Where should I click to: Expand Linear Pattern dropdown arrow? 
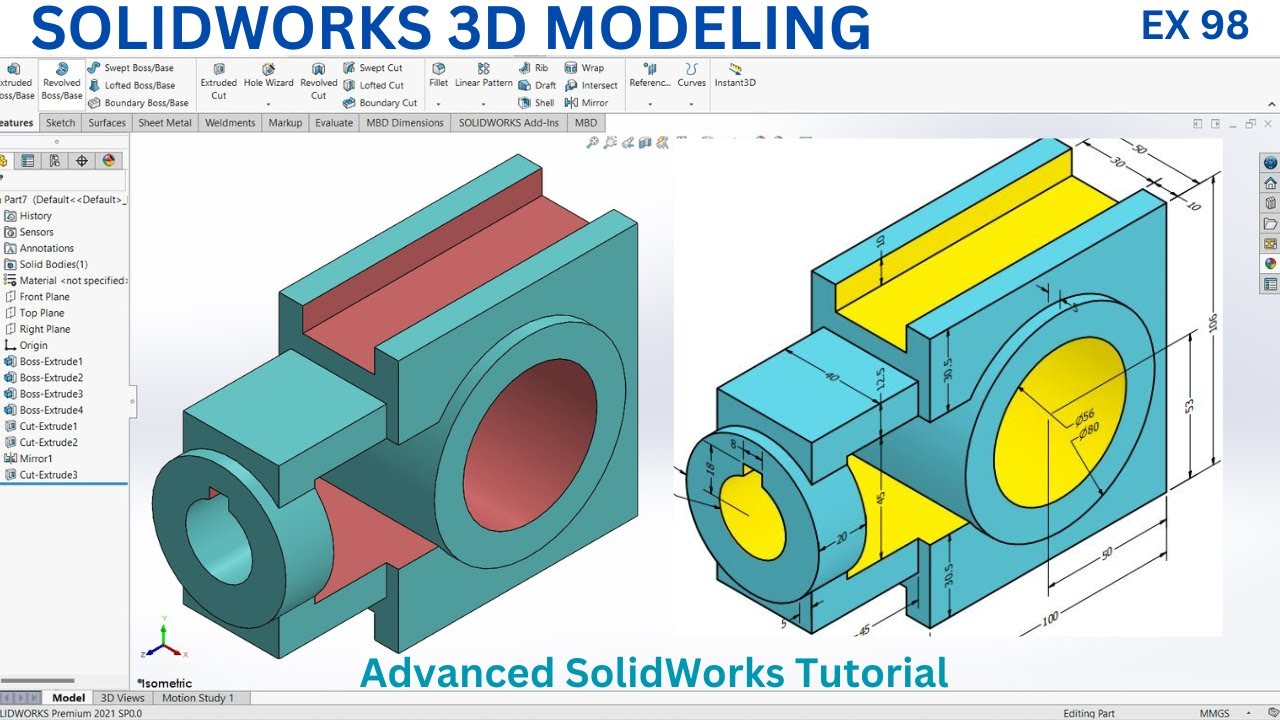coord(483,103)
